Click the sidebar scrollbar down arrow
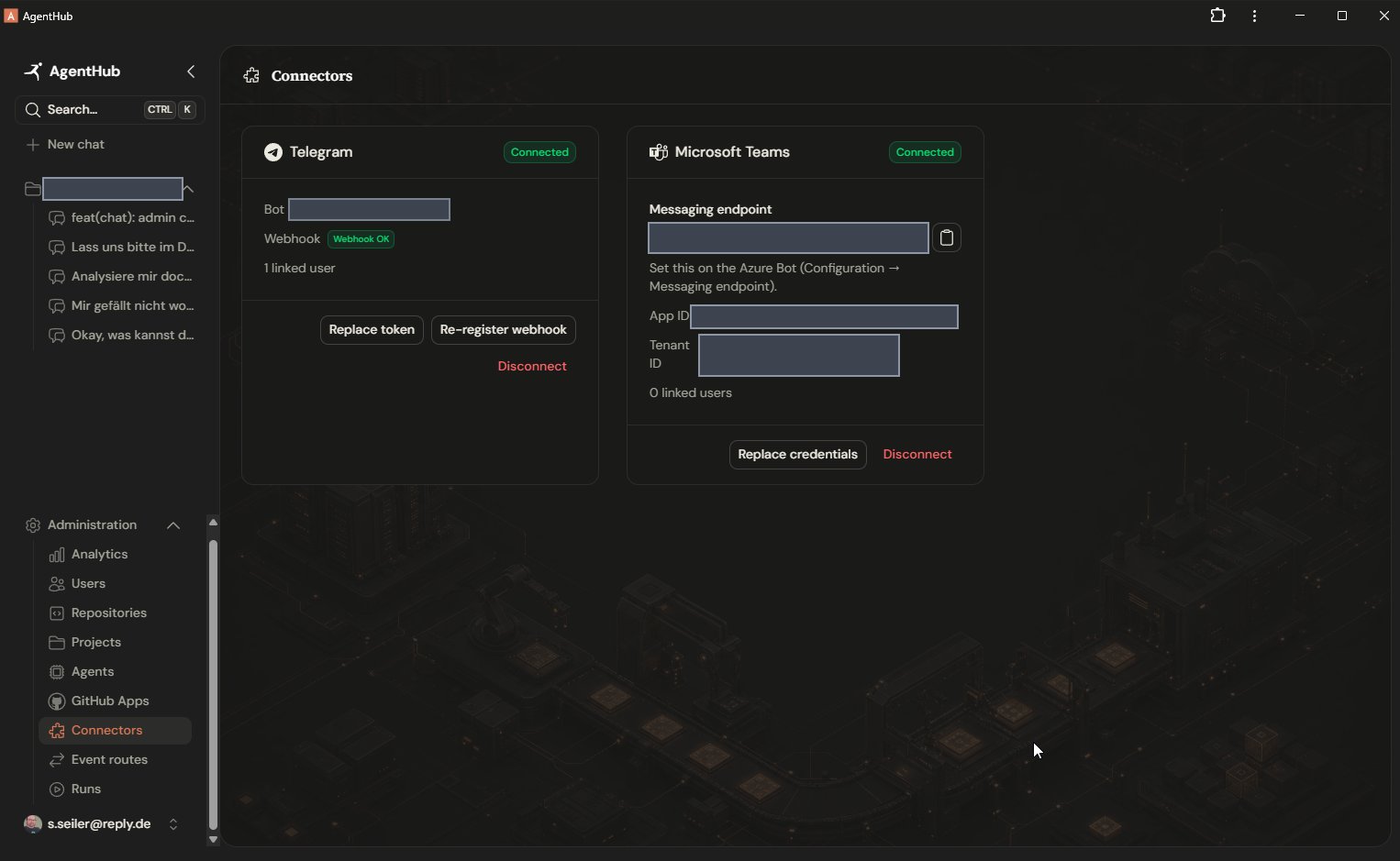The width and height of the screenshot is (1400, 861). tap(213, 839)
